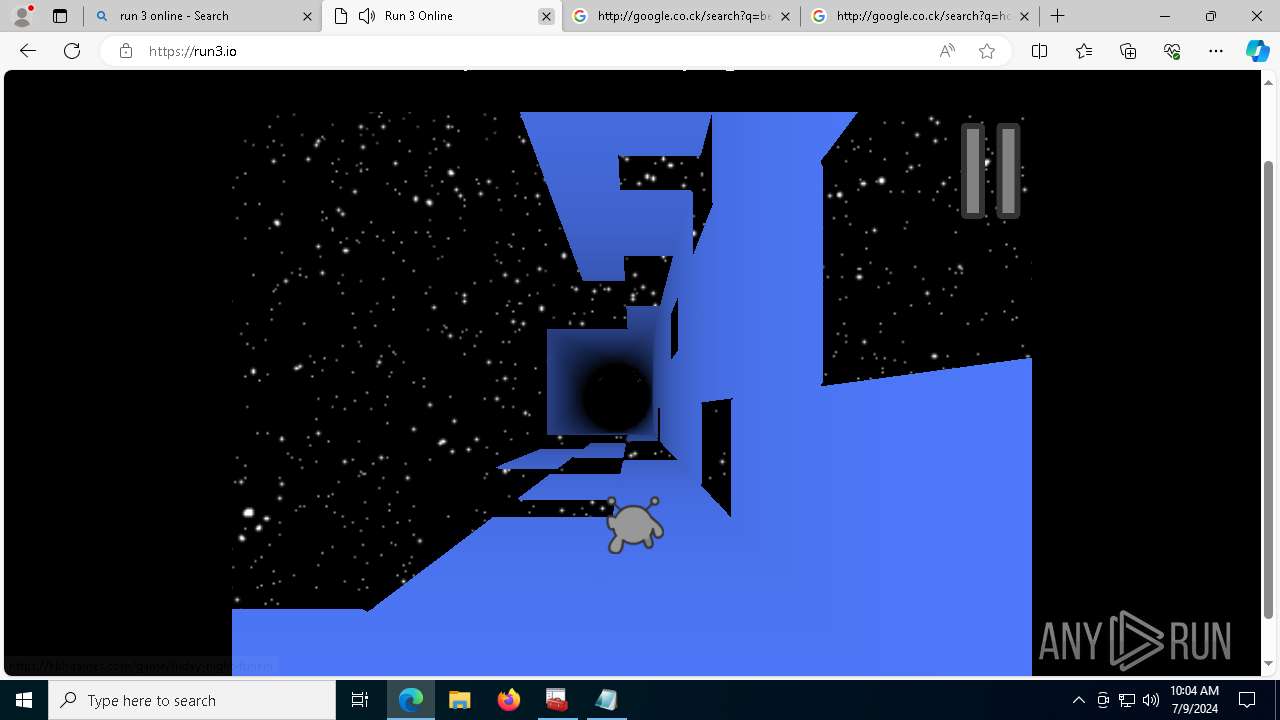Viewport: 1280px width, 720px height.
Task: Open the Windows Start menu
Action: tap(24, 700)
